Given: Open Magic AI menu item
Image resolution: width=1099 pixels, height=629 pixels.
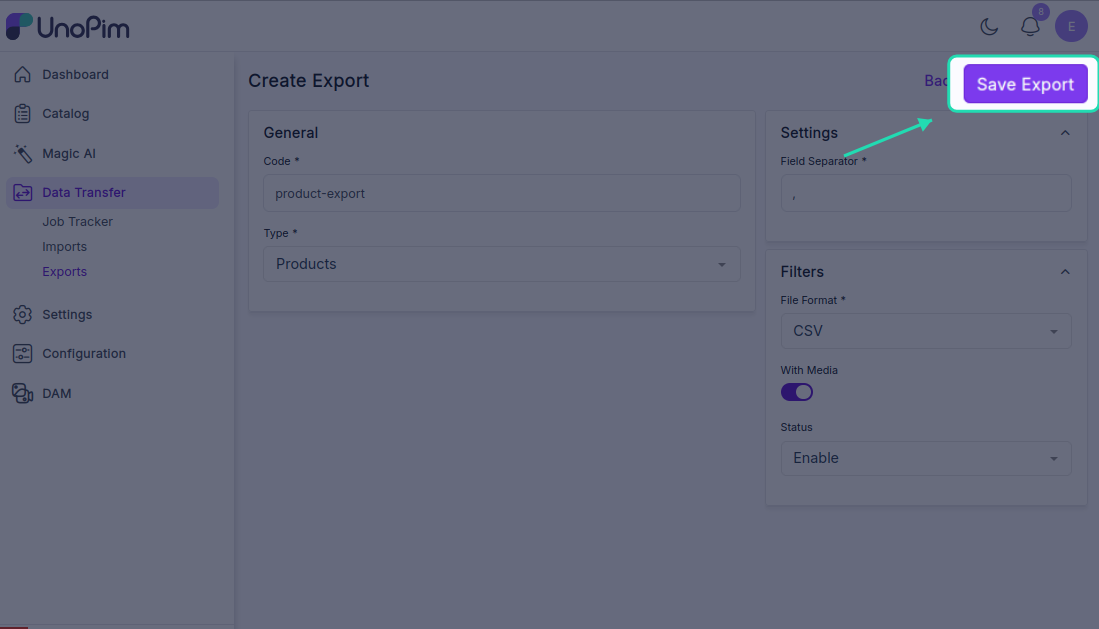Looking at the screenshot, I should click(69, 154).
